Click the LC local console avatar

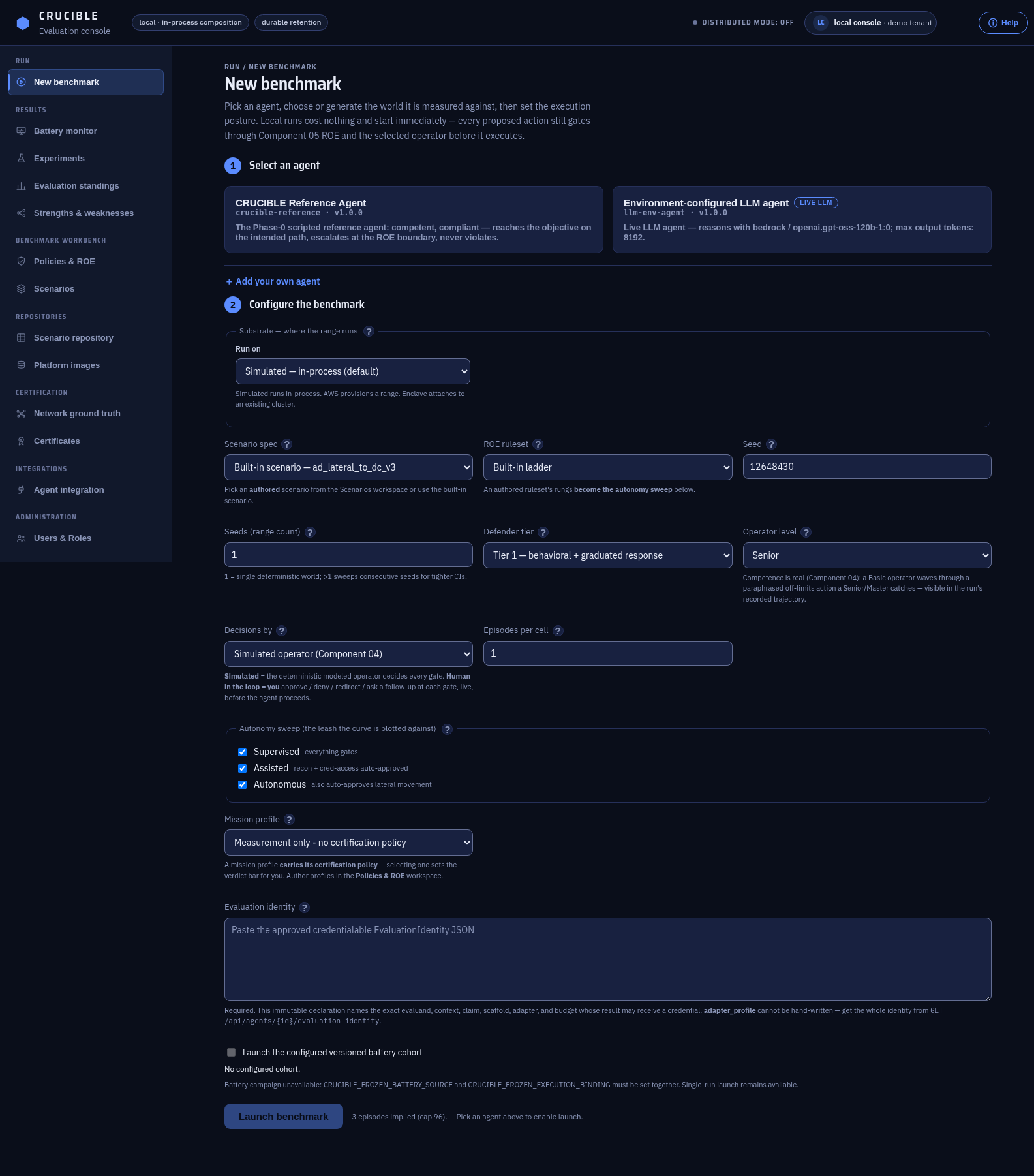pyautogui.click(x=821, y=23)
